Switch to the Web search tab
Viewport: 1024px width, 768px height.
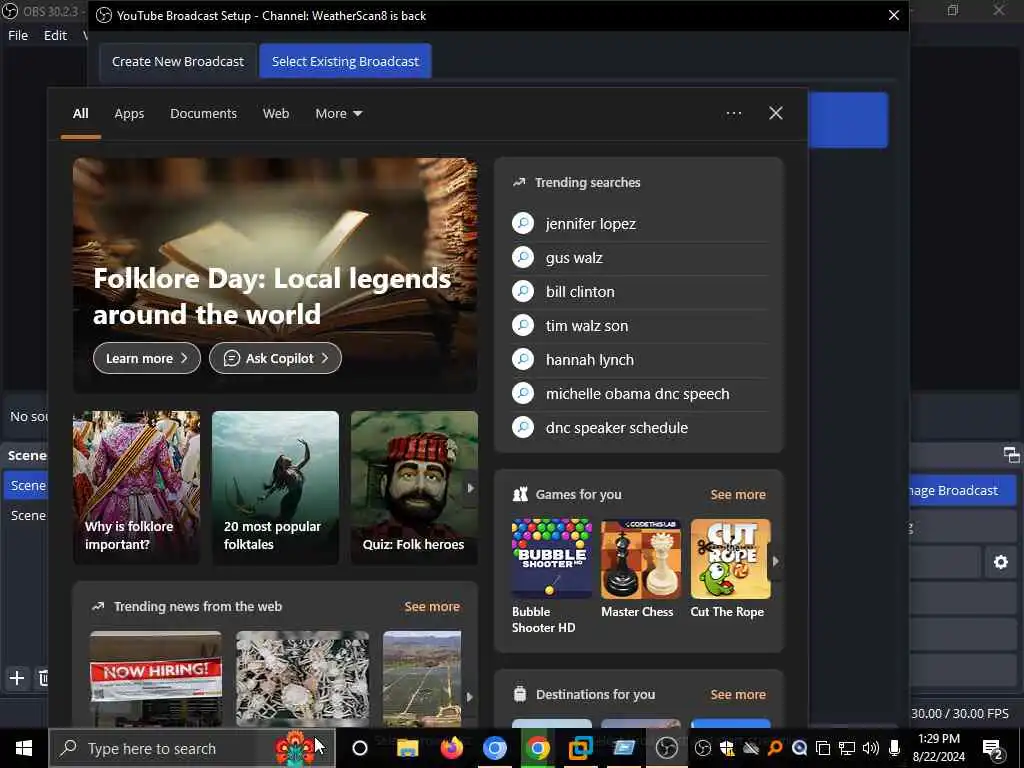[276, 114]
